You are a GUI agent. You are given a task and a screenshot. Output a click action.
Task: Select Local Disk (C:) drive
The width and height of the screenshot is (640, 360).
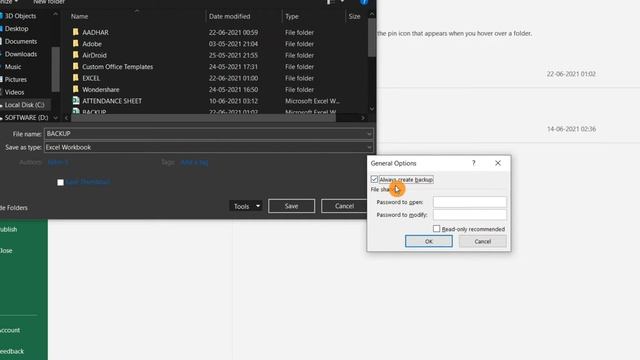[24, 105]
